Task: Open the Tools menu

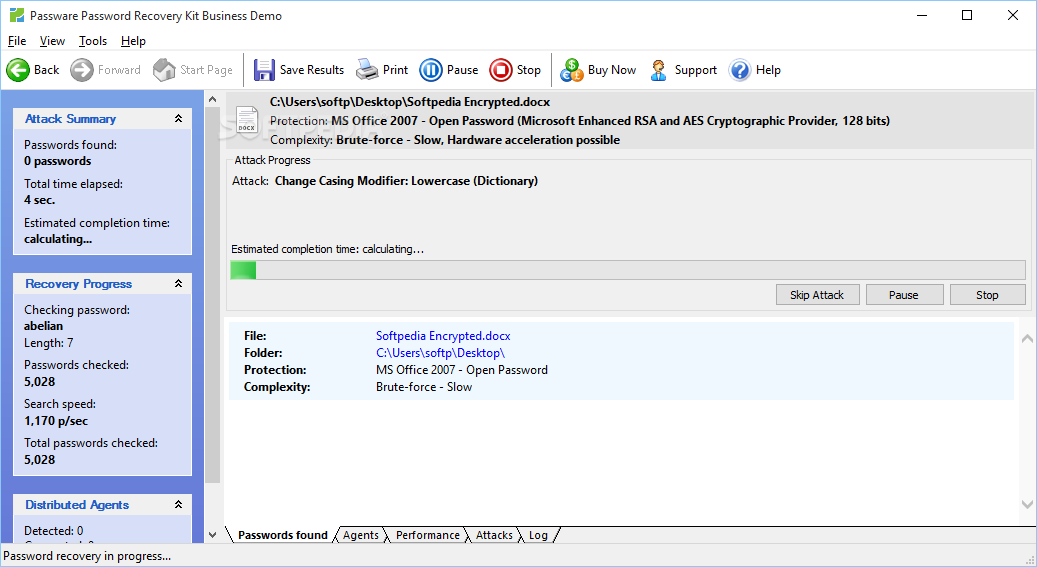Action: coord(93,41)
